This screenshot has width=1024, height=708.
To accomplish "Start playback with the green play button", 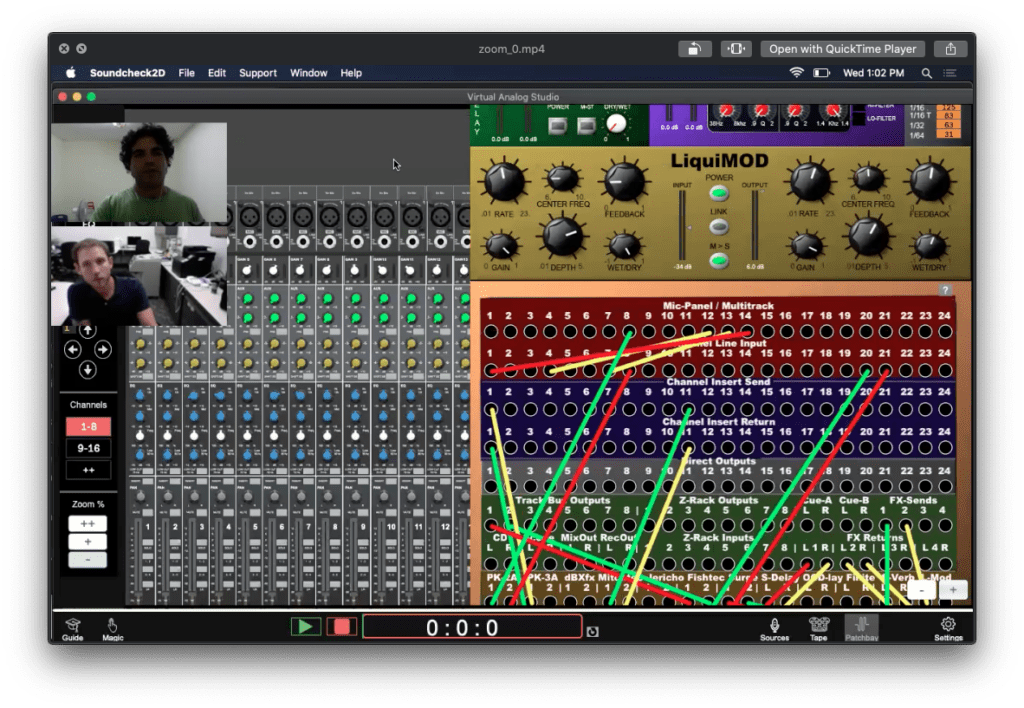I will (305, 627).
